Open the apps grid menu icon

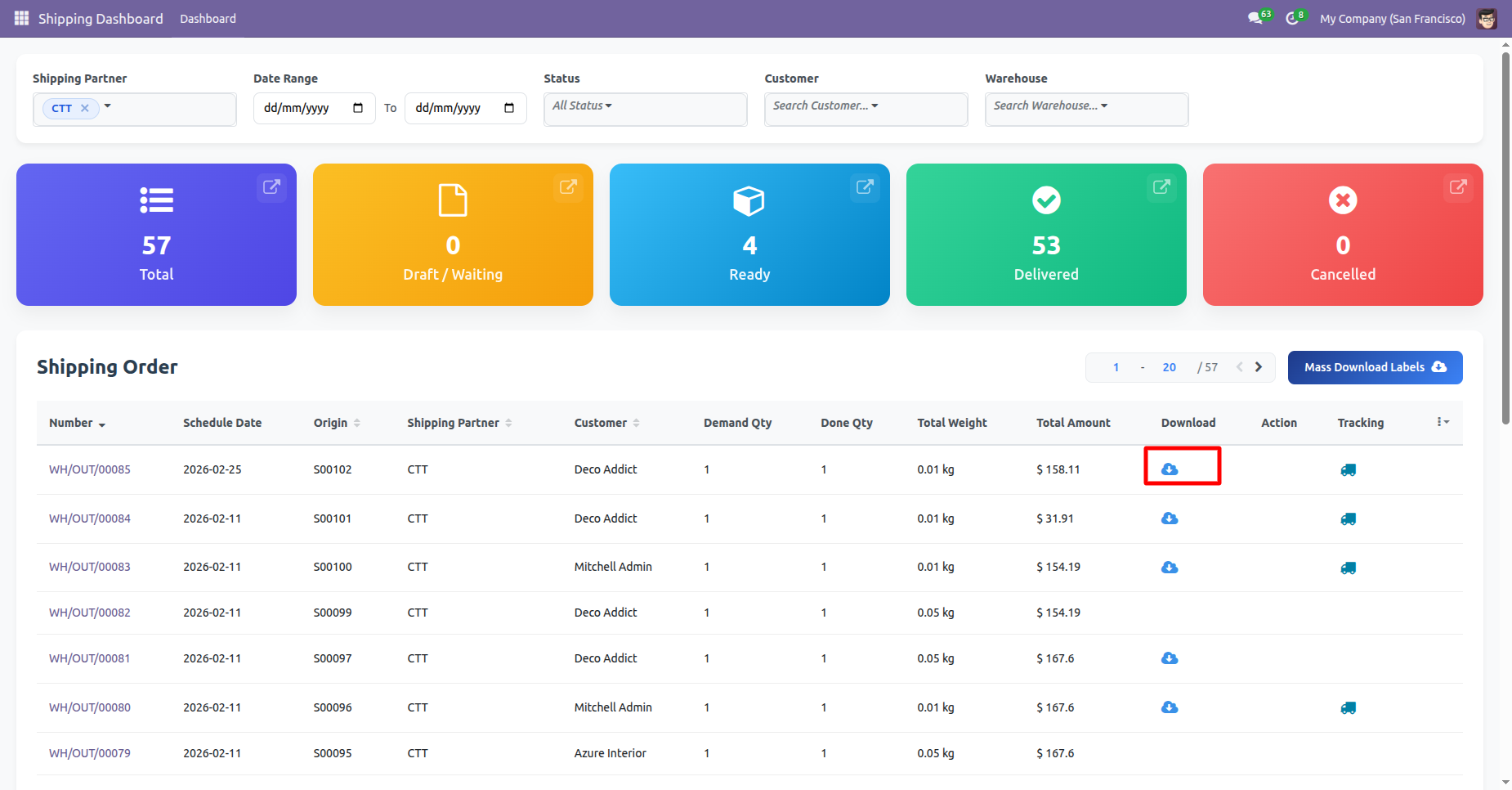tap(21, 18)
